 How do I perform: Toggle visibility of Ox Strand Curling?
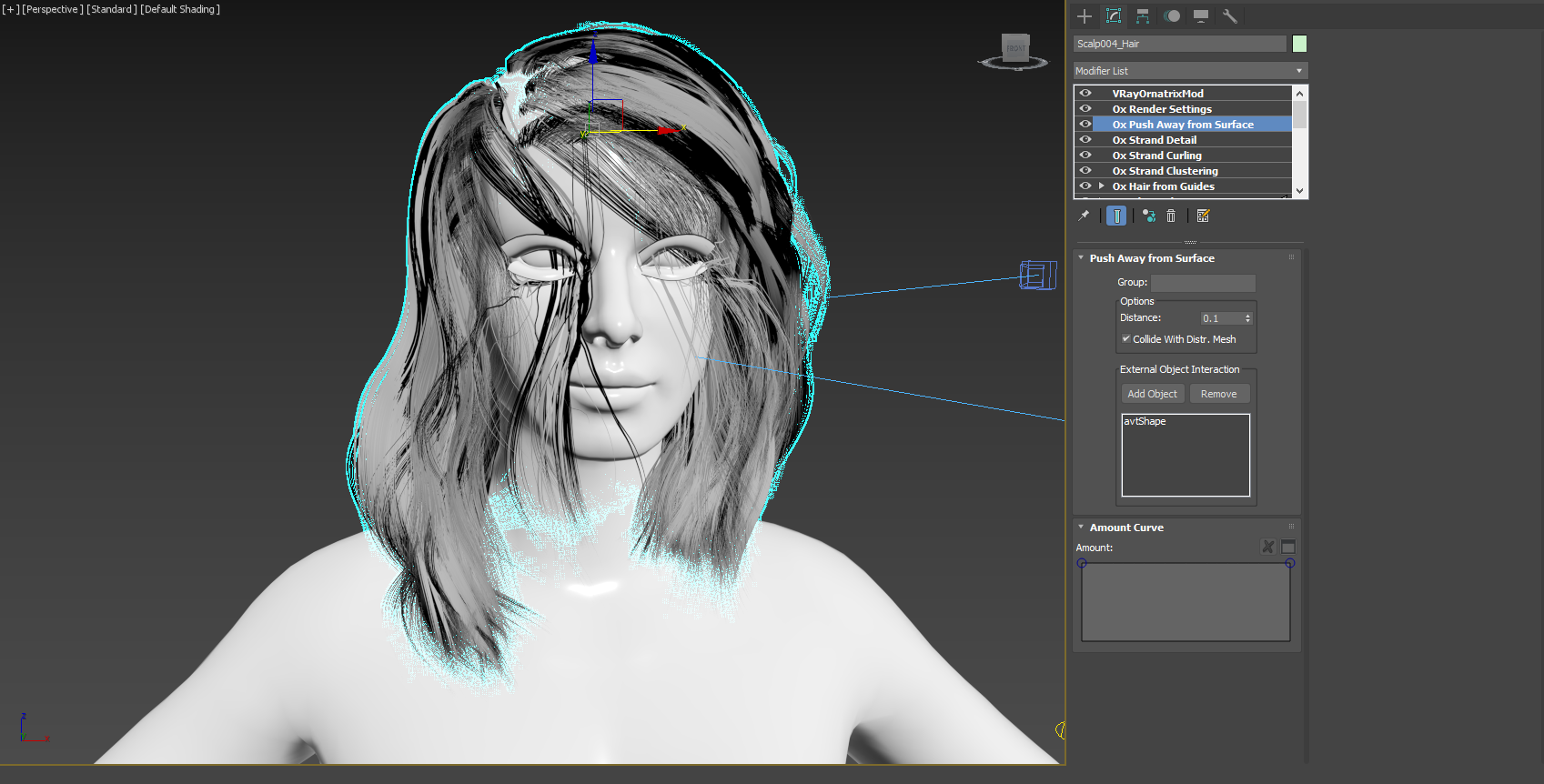click(x=1085, y=155)
